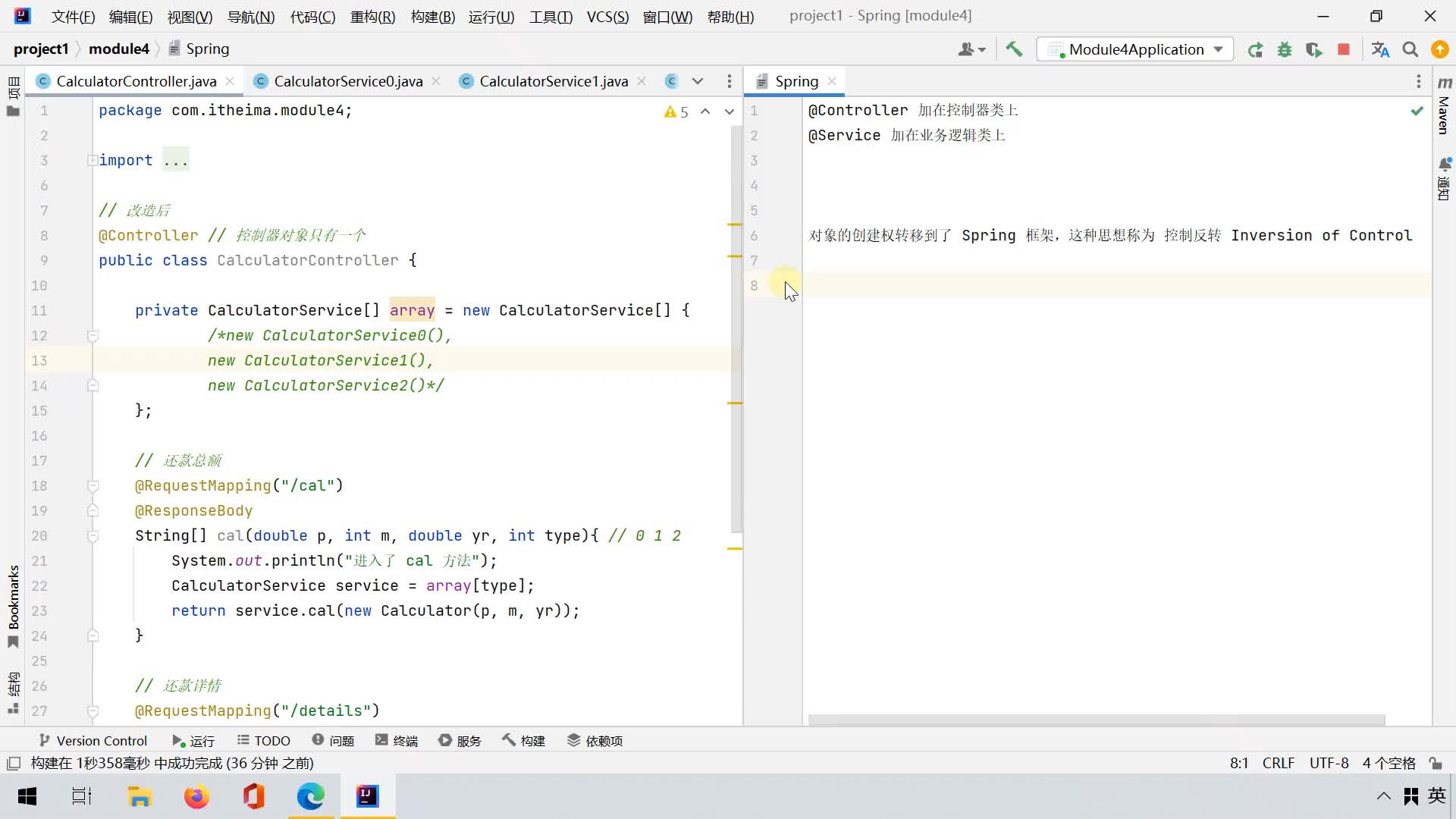
Task: Toggle tool window quick access icon in status bar
Action: (x=13, y=763)
